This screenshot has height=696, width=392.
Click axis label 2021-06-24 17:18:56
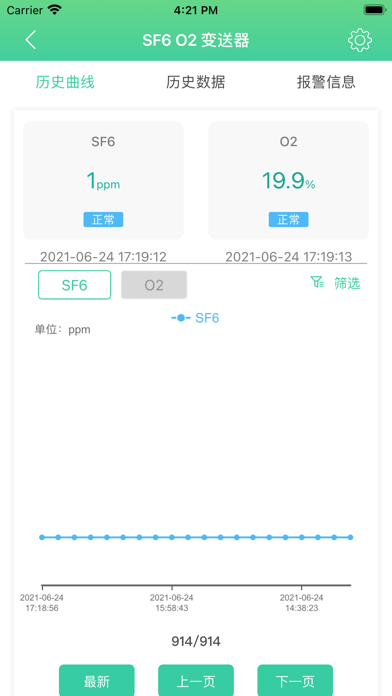(42, 603)
